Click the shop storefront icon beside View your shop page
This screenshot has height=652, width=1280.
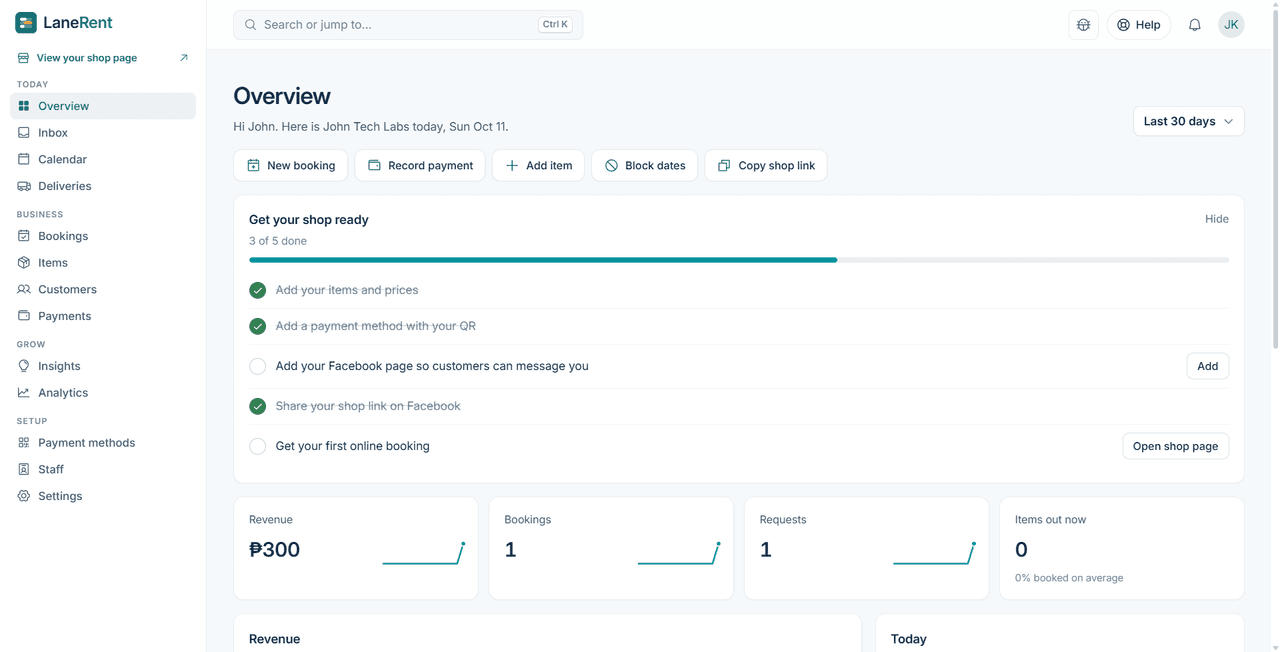[x=23, y=58]
